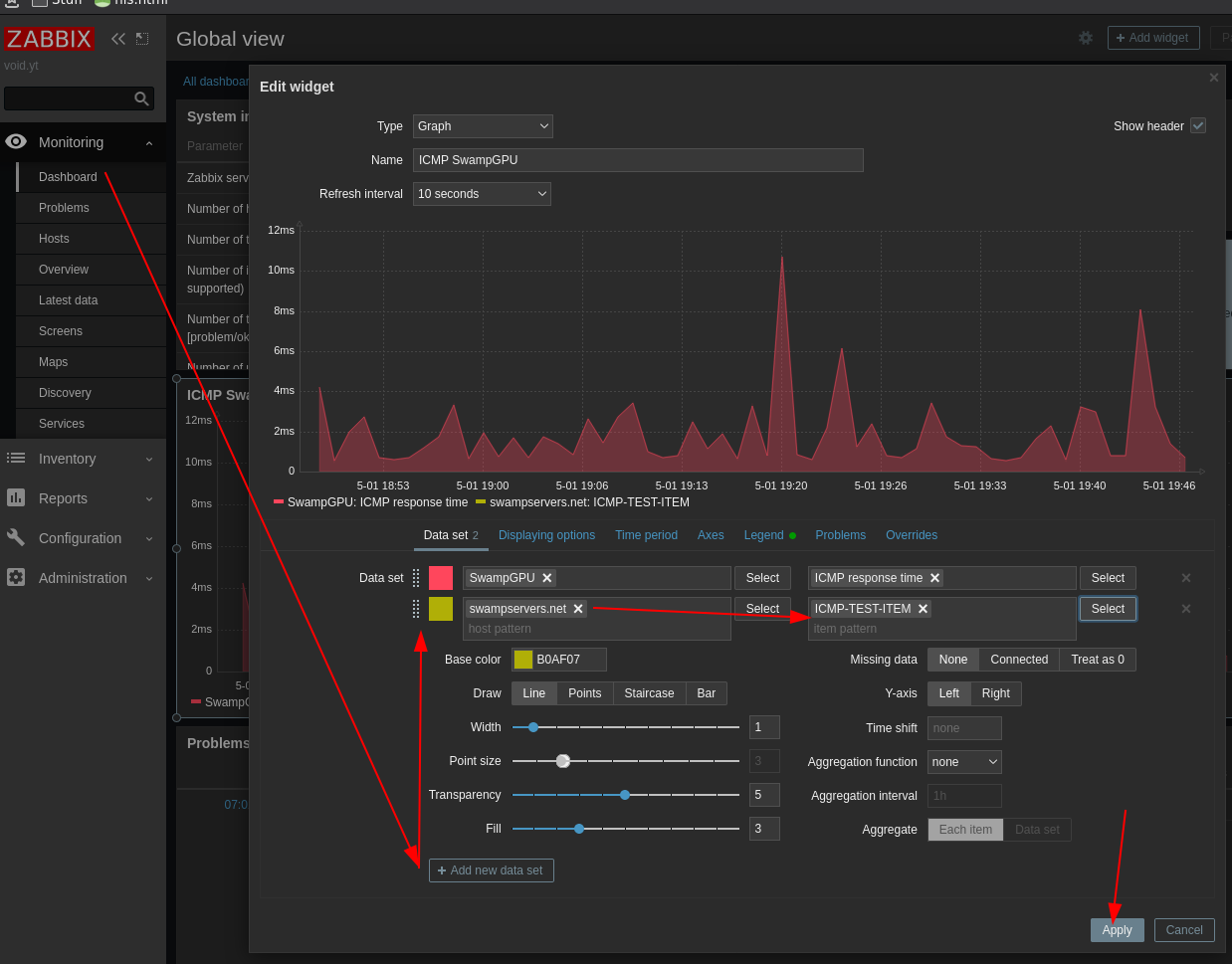The width and height of the screenshot is (1232, 964).
Task: Expand the Administration menu section
Action: click(149, 578)
